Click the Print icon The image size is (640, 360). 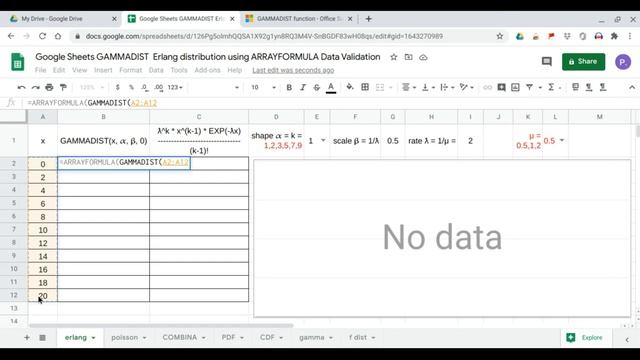(x=49, y=87)
